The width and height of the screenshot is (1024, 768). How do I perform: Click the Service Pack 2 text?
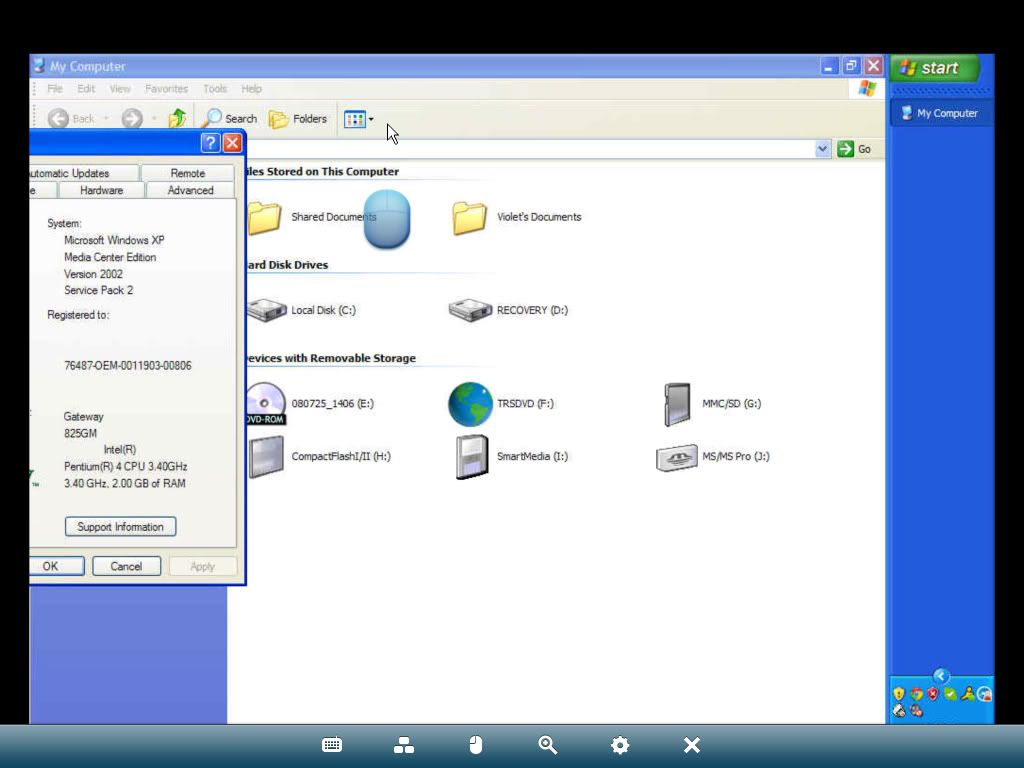coord(99,291)
